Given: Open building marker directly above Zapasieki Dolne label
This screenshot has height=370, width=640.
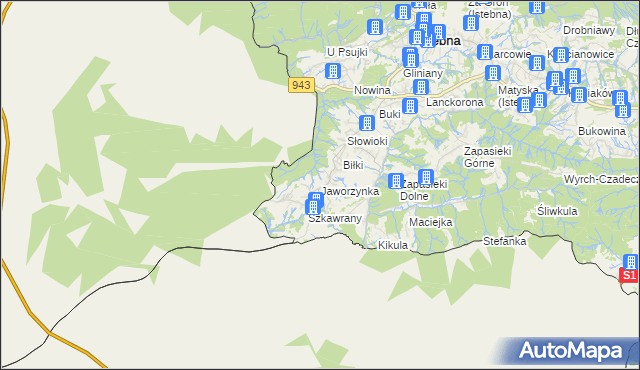Looking at the screenshot, I should click(x=426, y=177).
